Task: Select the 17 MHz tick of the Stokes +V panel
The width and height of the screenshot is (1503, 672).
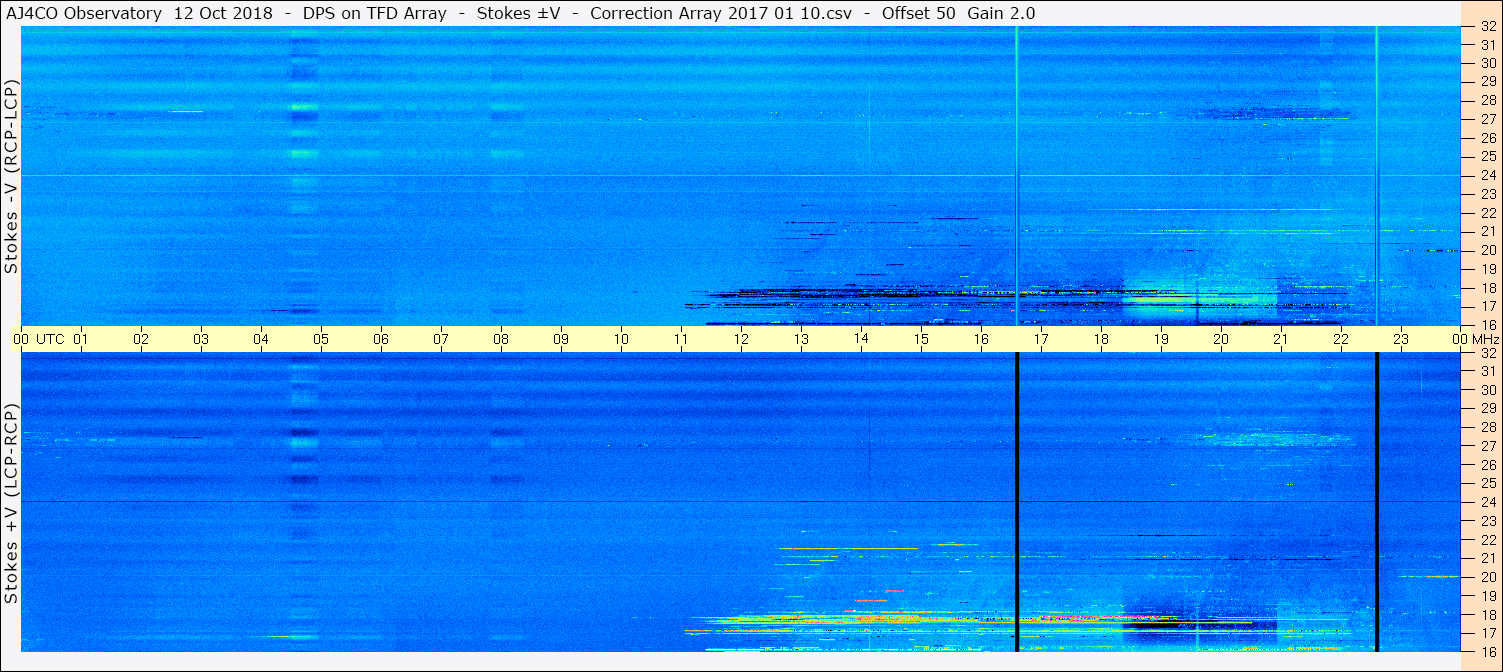Action: tap(1488, 634)
